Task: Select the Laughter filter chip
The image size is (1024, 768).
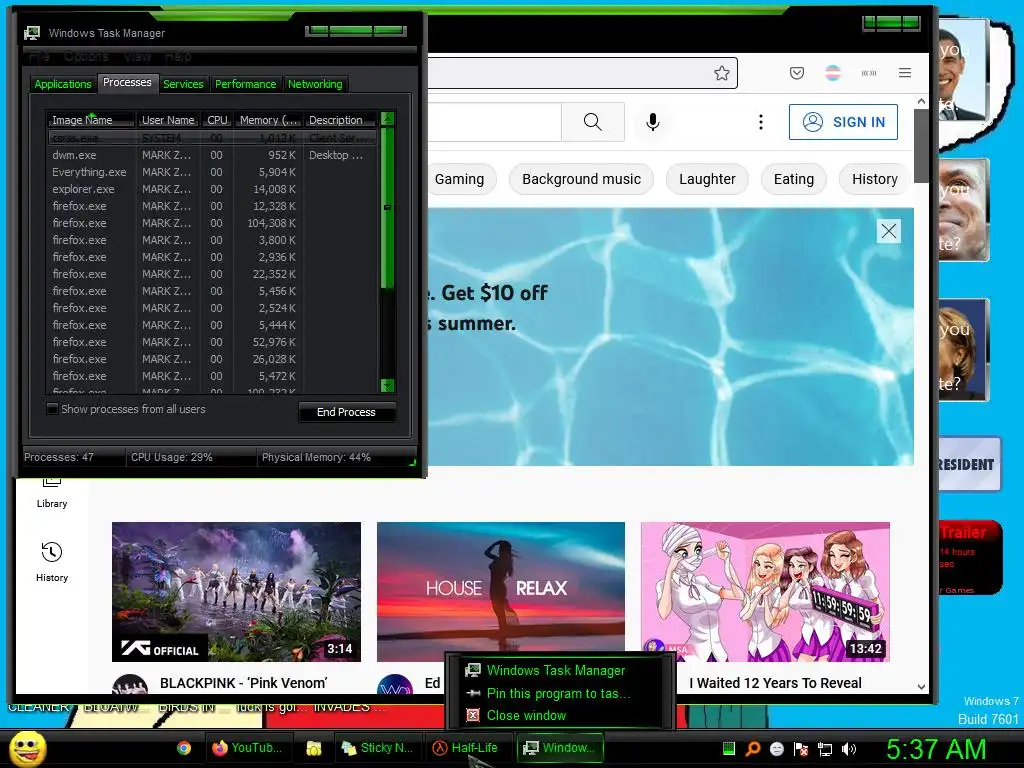Action: pos(707,179)
